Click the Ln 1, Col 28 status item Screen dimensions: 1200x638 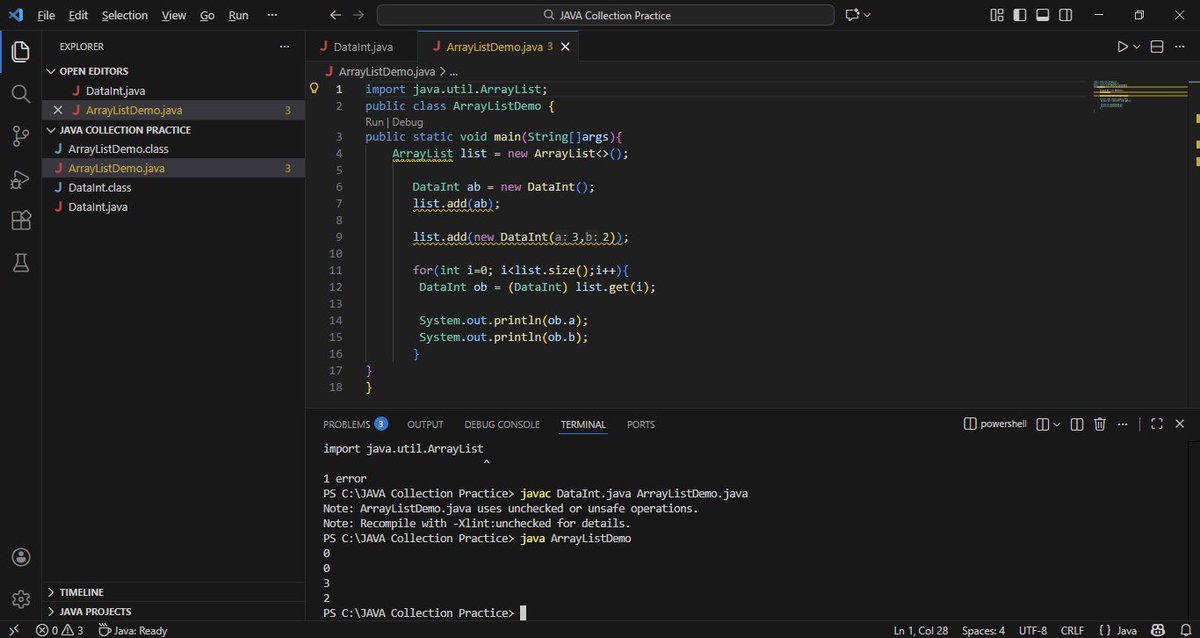point(920,630)
